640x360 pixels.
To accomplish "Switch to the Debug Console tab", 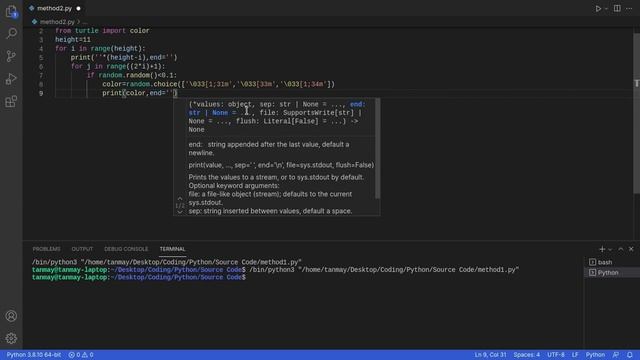I will tap(126, 249).
